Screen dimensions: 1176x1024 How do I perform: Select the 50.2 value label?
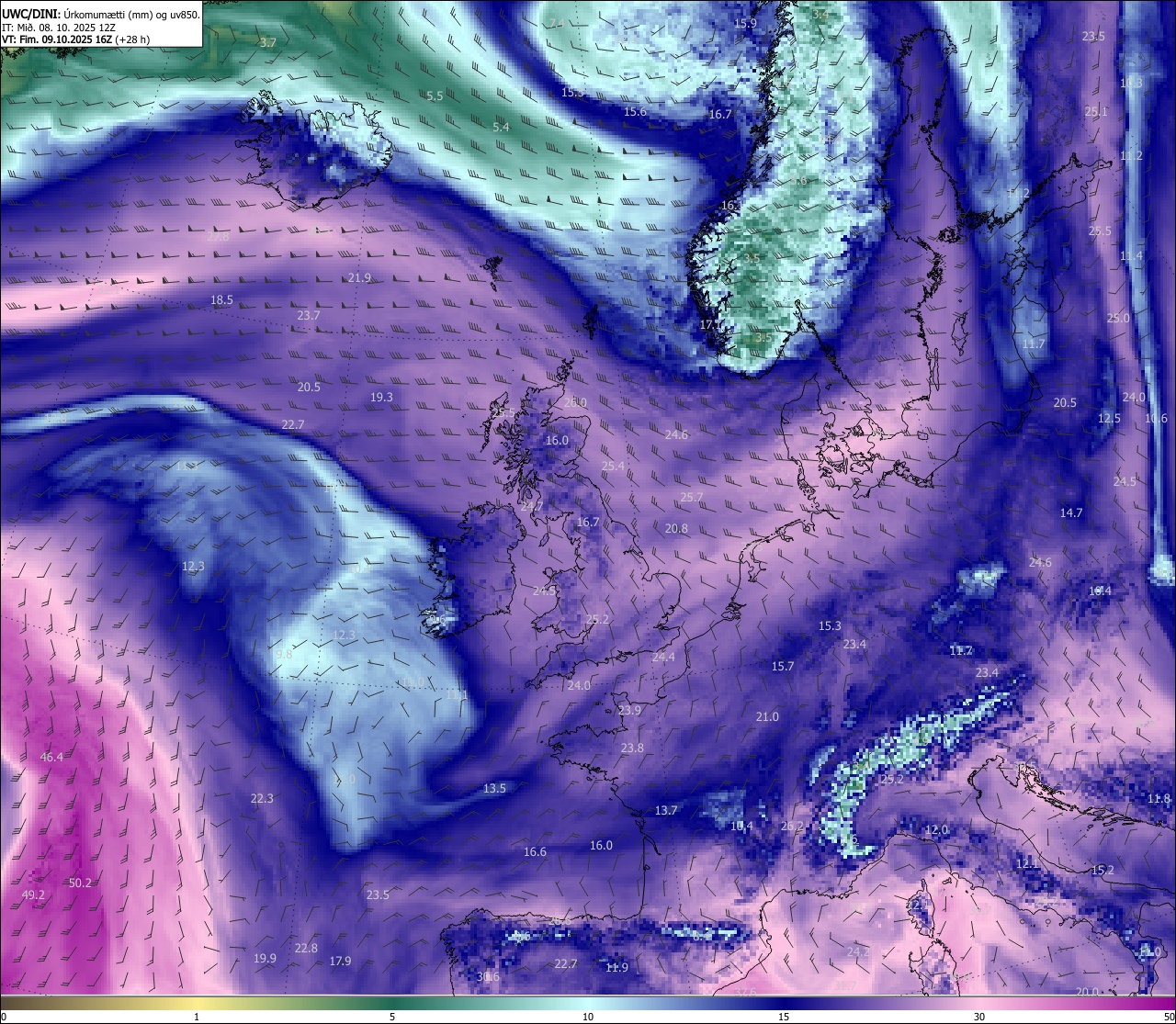[81, 883]
